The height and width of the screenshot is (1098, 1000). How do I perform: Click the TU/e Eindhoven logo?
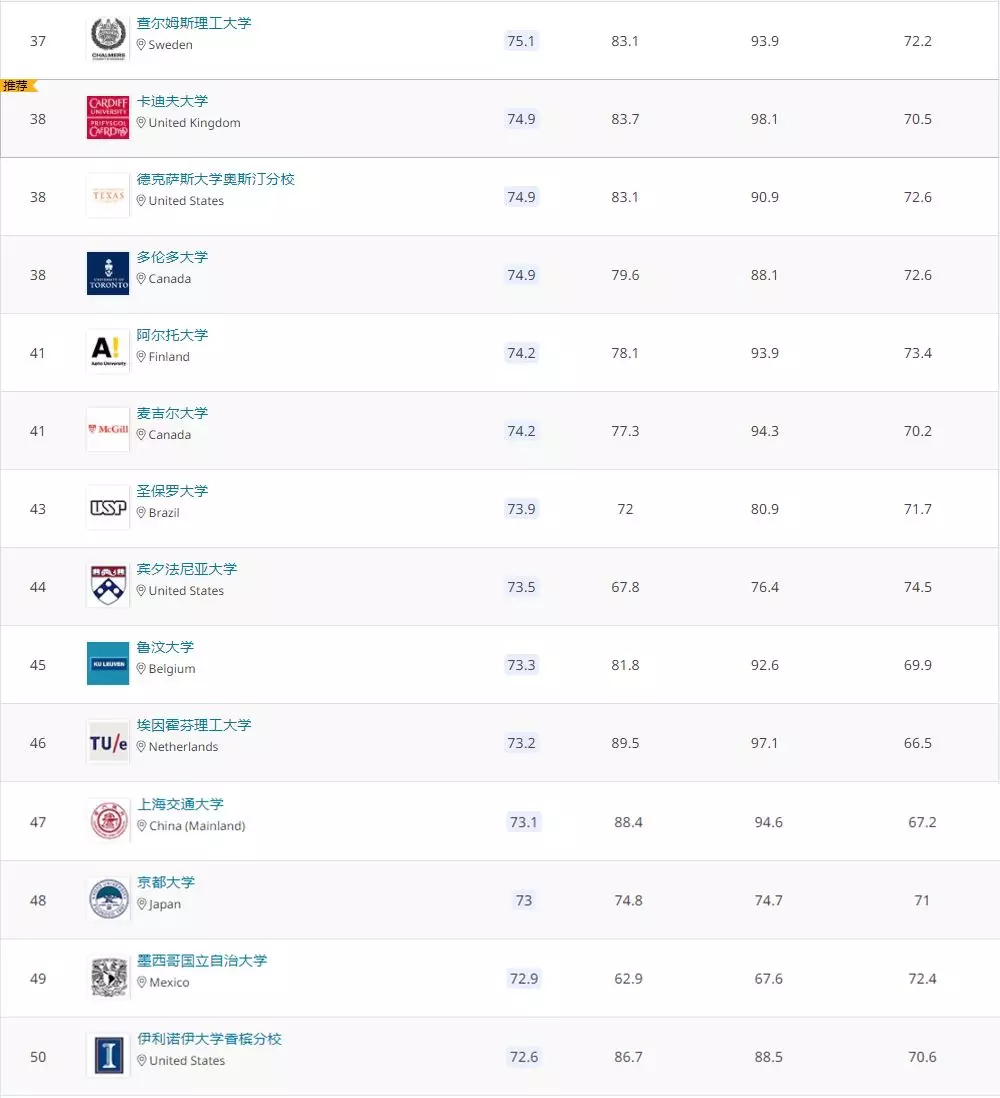[x=108, y=742]
